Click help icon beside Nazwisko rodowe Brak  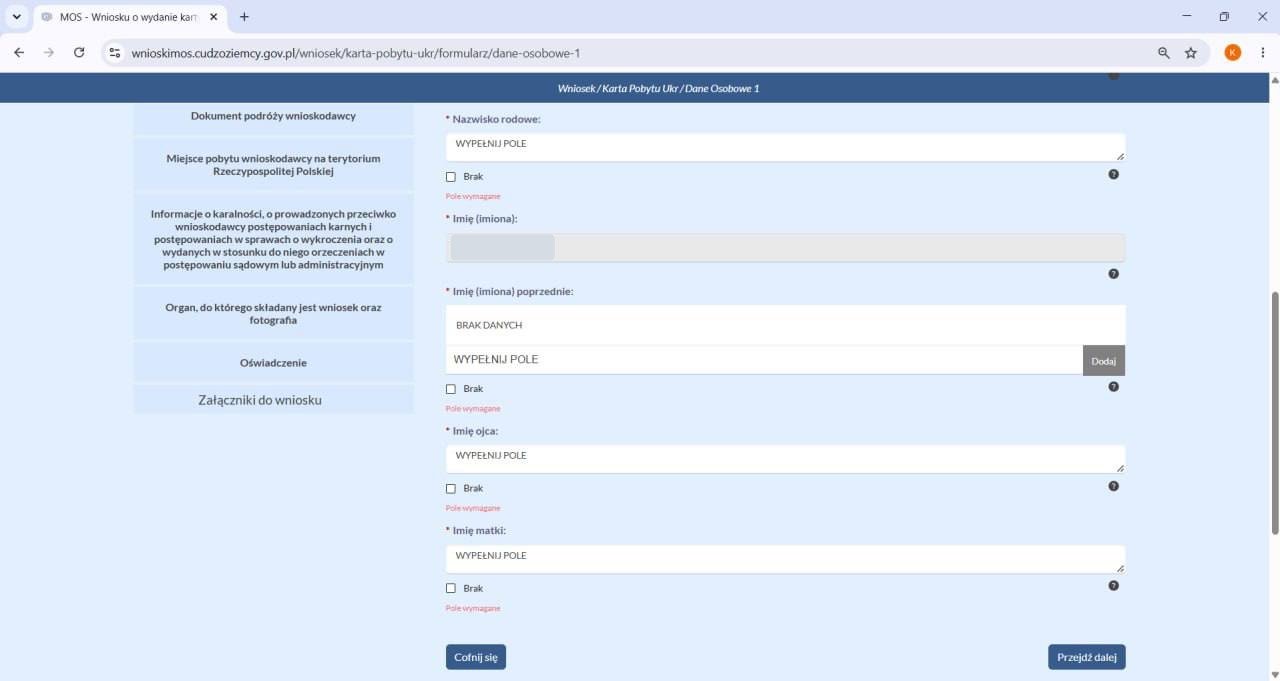click(x=1113, y=174)
